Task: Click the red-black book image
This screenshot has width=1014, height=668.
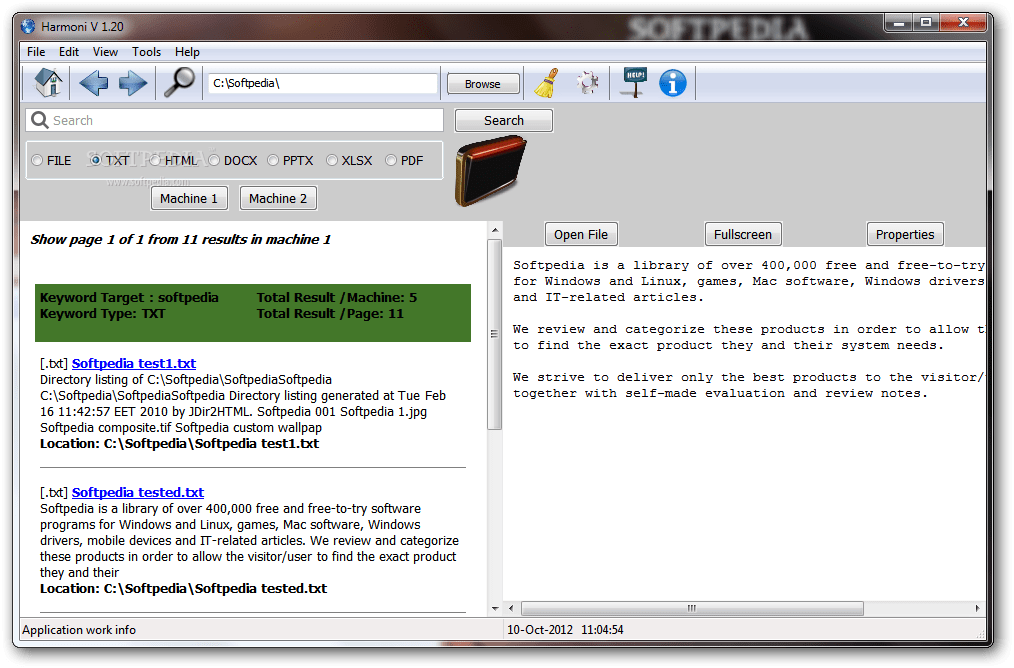Action: click(x=490, y=171)
